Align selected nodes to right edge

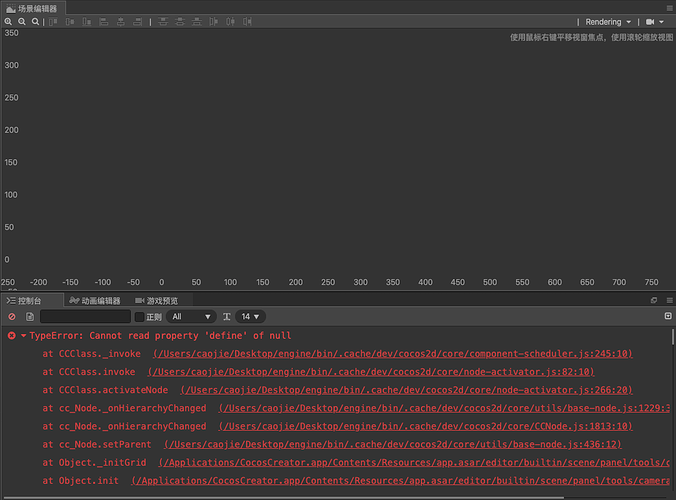pos(138,22)
